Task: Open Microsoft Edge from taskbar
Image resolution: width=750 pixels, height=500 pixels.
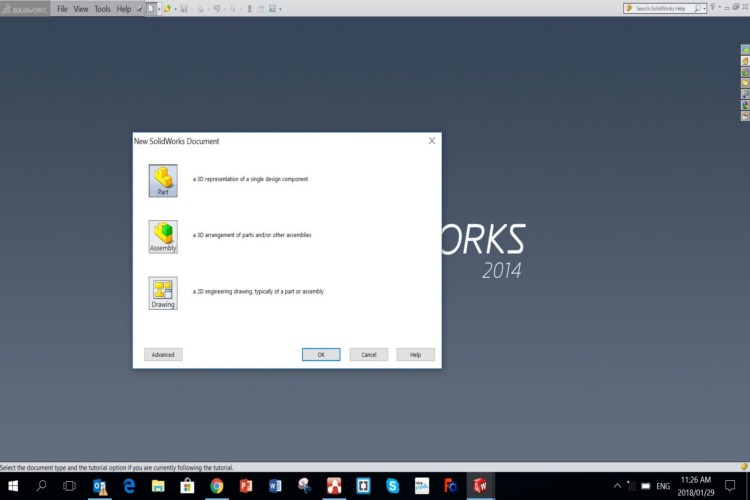Action: click(x=129, y=486)
